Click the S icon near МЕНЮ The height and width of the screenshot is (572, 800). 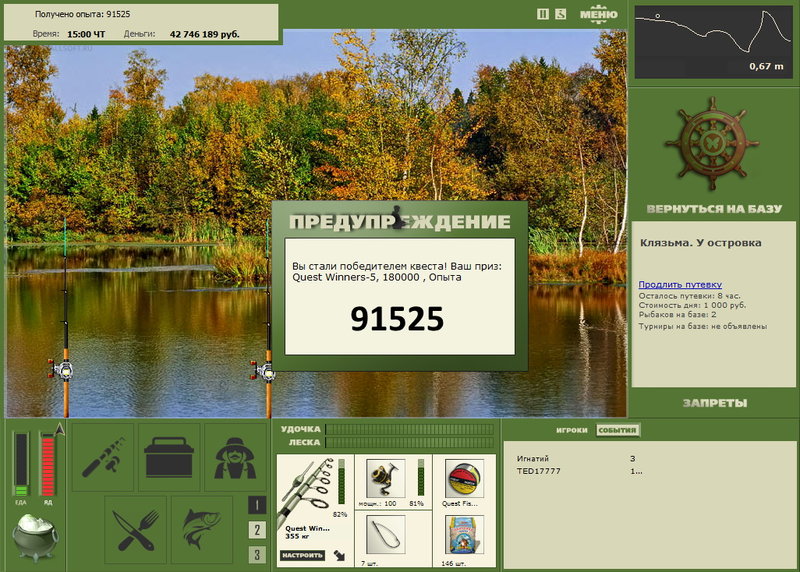(560, 14)
